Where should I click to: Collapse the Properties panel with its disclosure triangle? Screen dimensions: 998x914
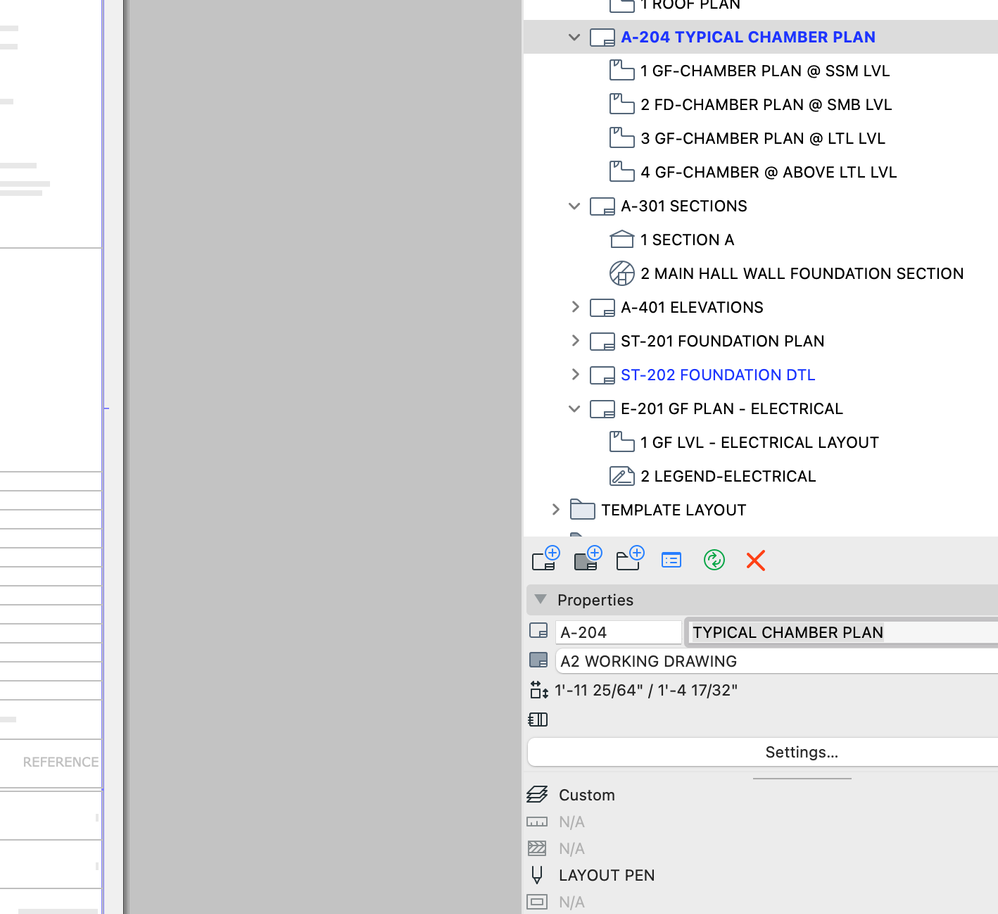click(540, 600)
